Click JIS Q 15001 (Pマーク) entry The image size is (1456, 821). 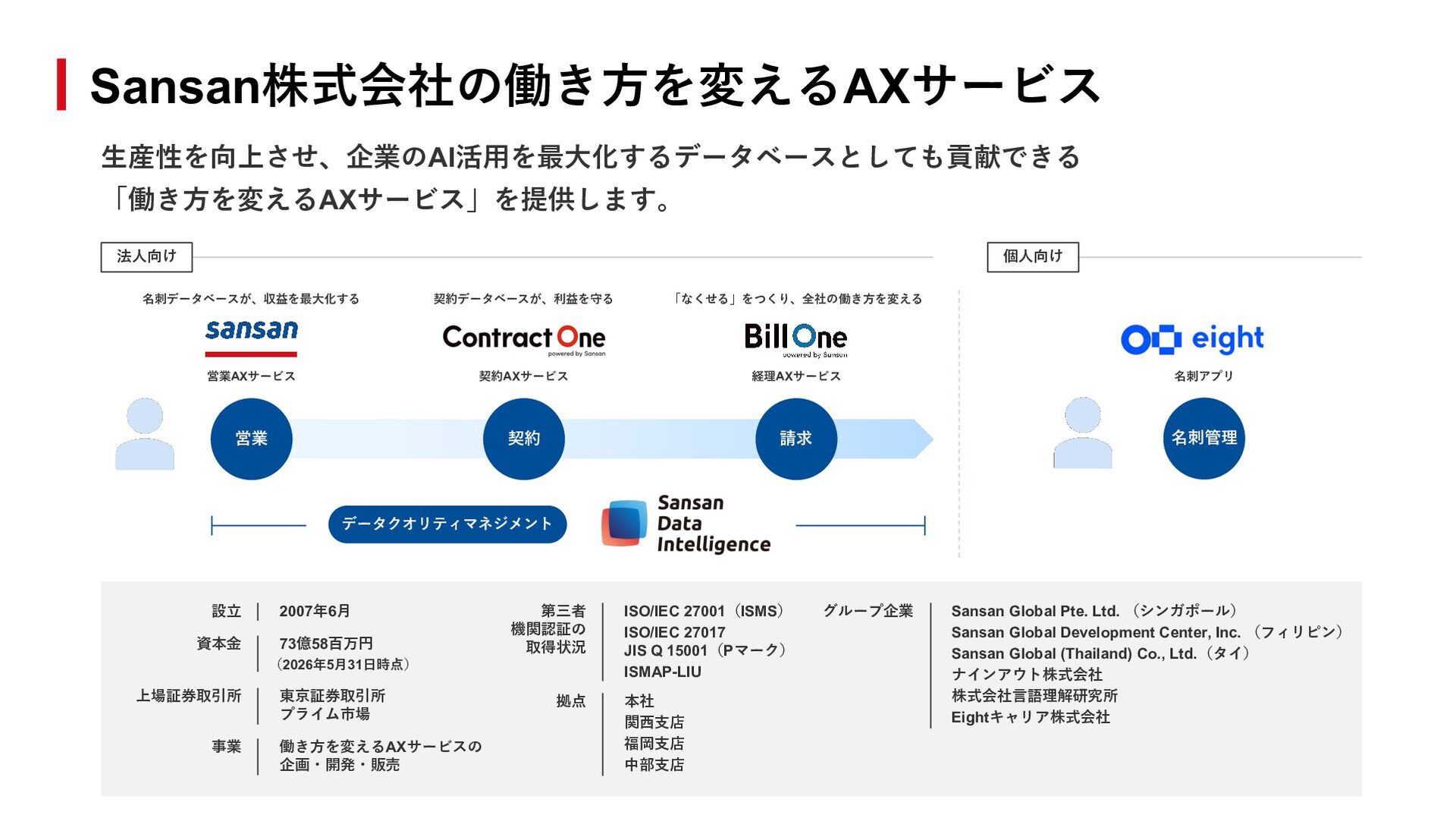707,651
